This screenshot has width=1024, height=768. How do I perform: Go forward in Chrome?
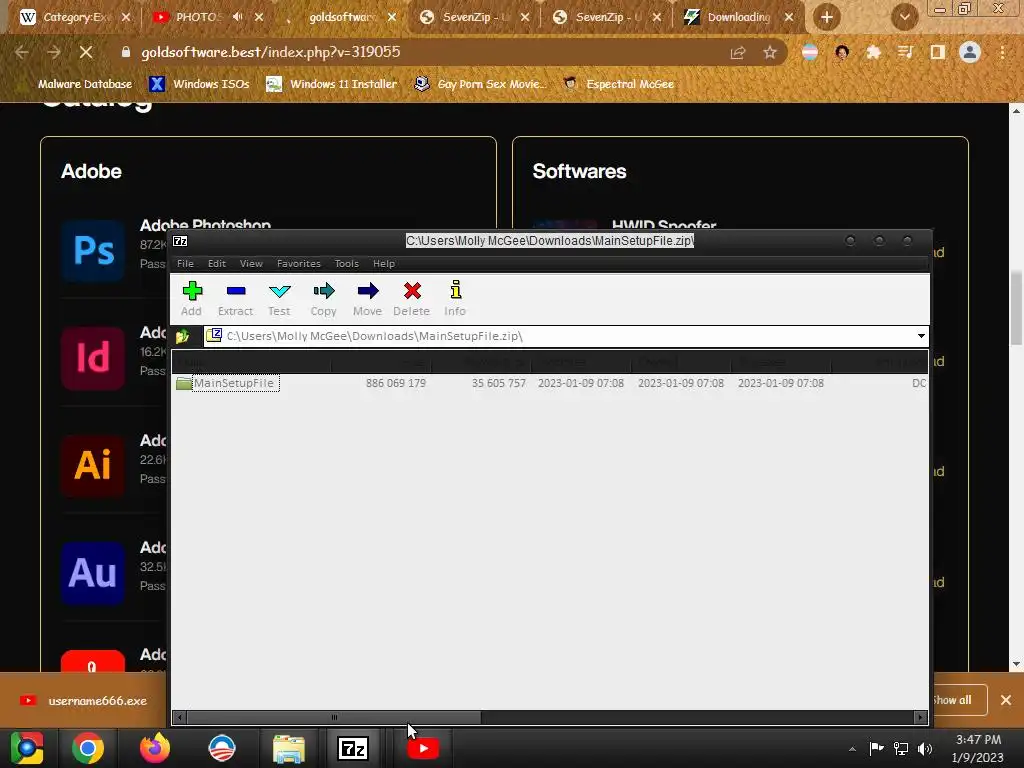click(54, 52)
